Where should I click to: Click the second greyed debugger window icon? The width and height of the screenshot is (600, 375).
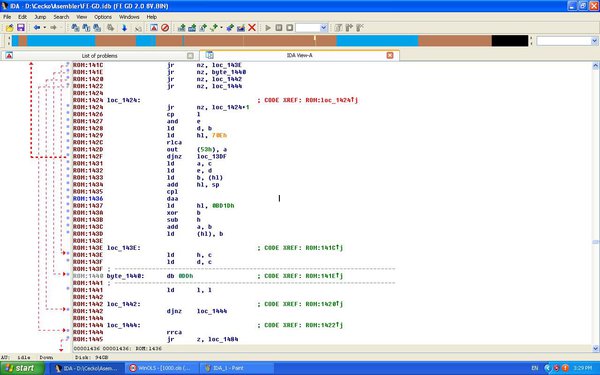[x=349, y=28]
